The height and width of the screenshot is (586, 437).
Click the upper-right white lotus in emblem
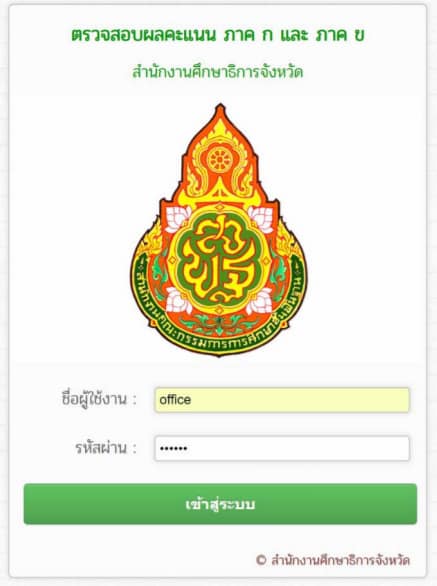click(x=261, y=218)
